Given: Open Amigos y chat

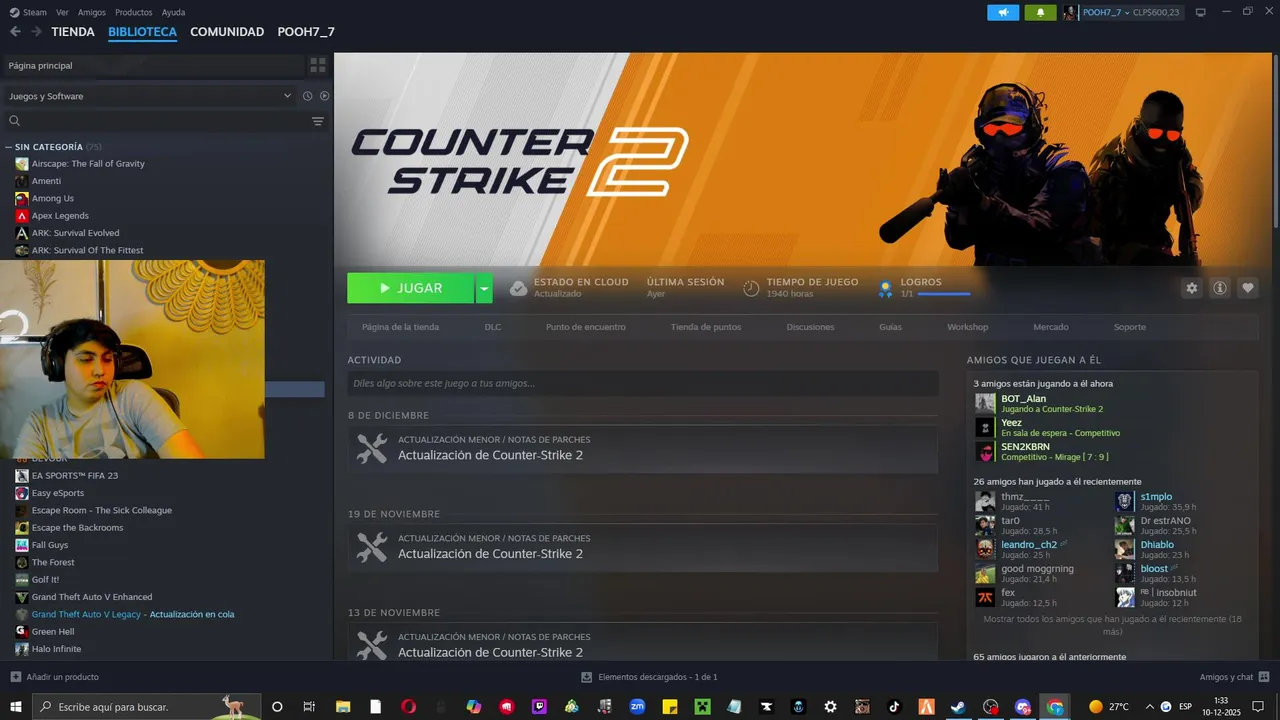Looking at the screenshot, I should [x=1234, y=677].
